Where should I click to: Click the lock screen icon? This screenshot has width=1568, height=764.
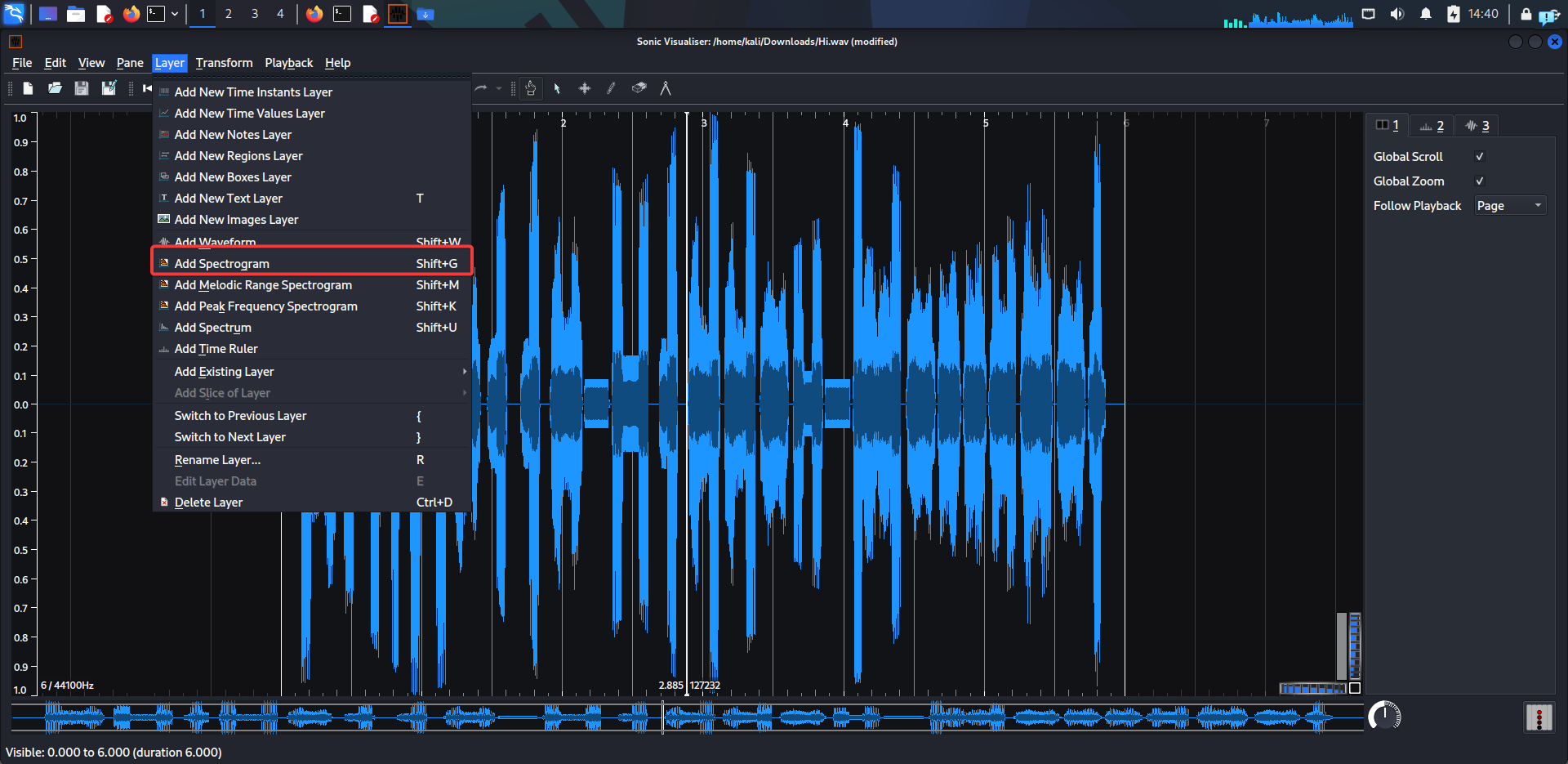click(1526, 14)
